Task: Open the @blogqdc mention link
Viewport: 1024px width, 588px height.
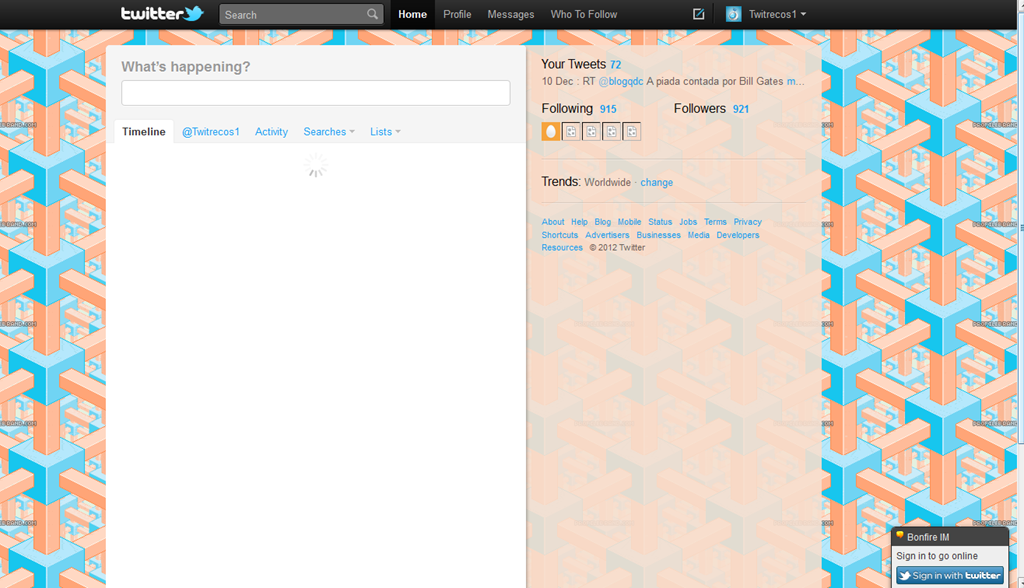Action: click(x=621, y=82)
